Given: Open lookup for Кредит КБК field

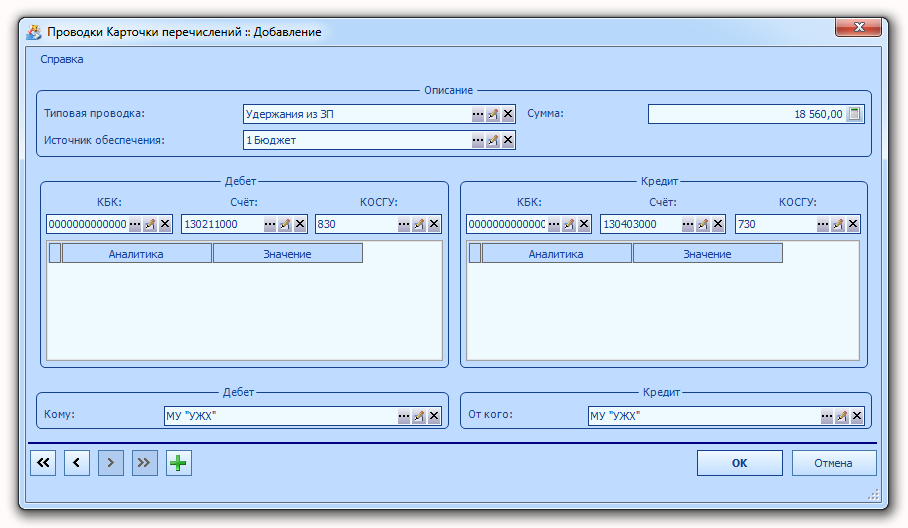Looking at the screenshot, I should [x=554, y=224].
